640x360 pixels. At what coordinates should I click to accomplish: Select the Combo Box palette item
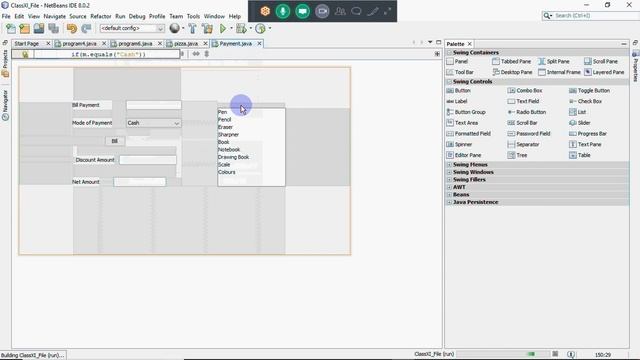coord(525,91)
